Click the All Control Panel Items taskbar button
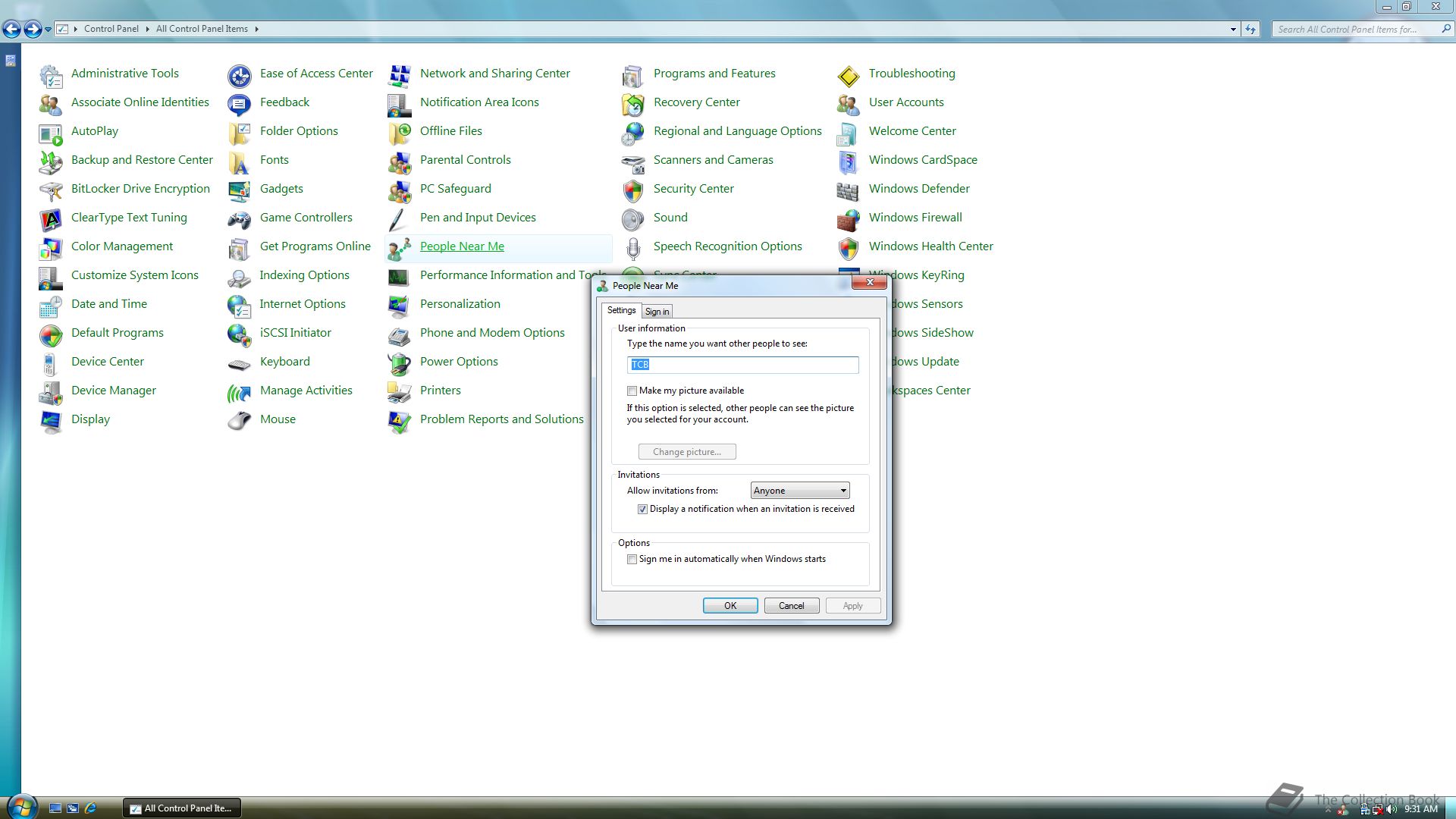Screen dimensions: 1456x819 pos(182,808)
